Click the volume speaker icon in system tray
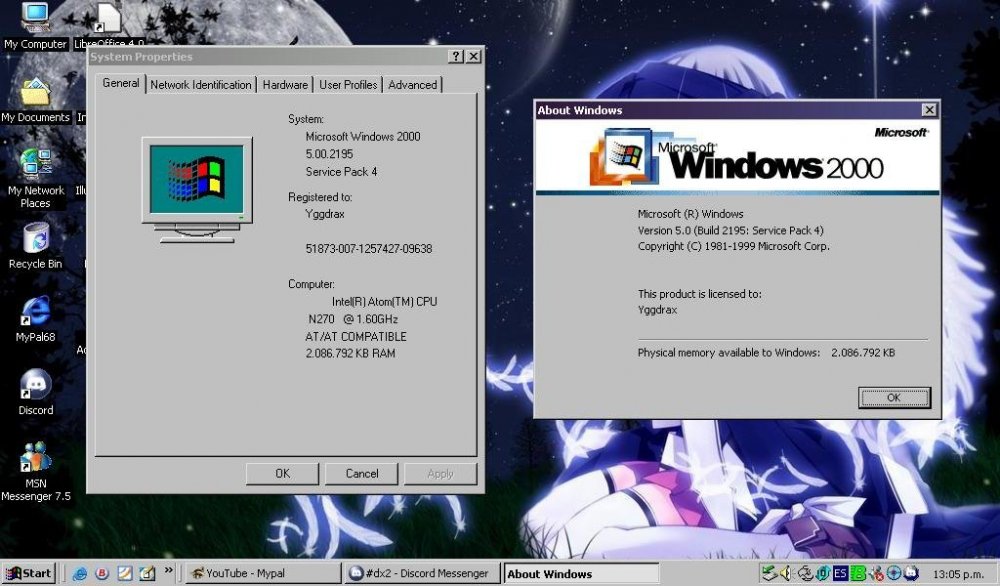The width and height of the screenshot is (1000, 586). [x=786, y=574]
